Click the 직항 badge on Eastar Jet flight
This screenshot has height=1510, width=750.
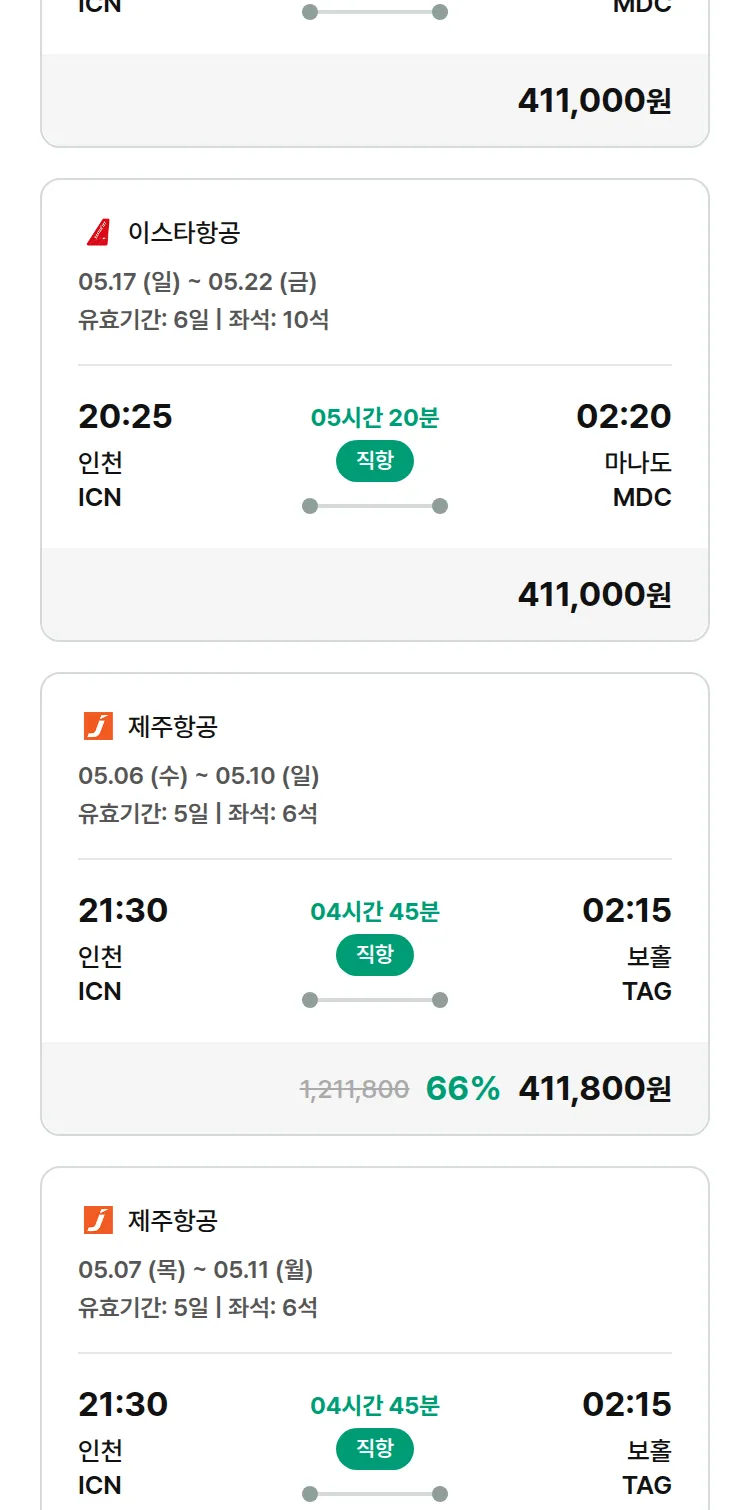pyautogui.click(x=375, y=461)
